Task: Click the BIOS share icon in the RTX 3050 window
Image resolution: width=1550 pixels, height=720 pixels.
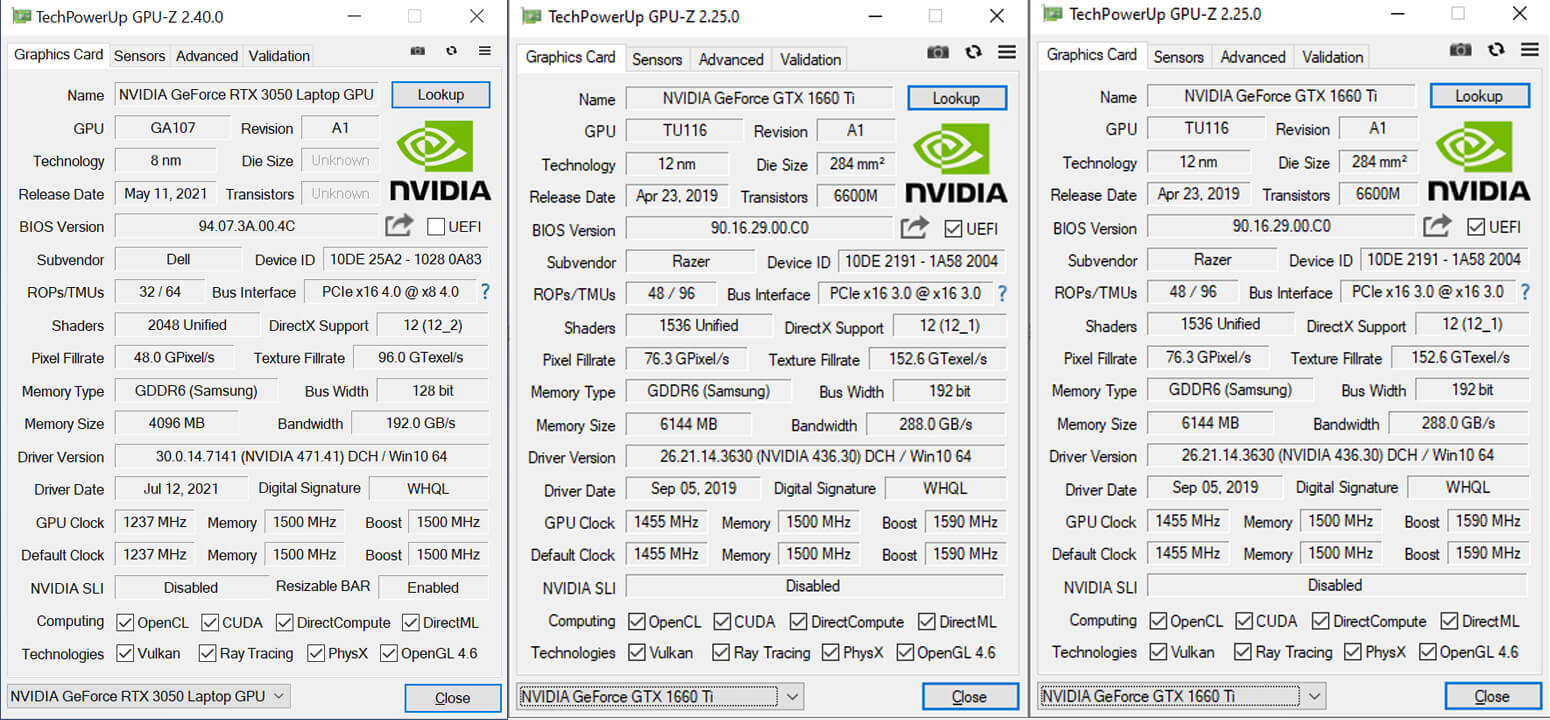Action: click(x=399, y=225)
